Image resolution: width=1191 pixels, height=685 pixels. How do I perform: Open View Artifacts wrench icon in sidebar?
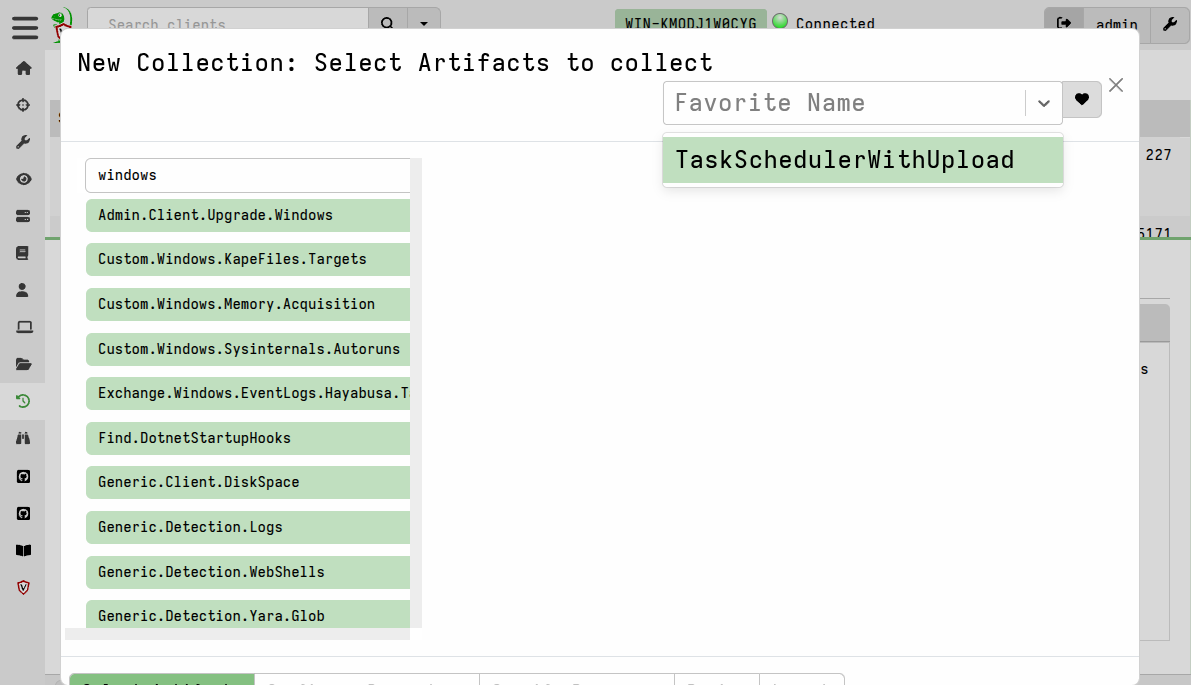[x=23, y=142]
